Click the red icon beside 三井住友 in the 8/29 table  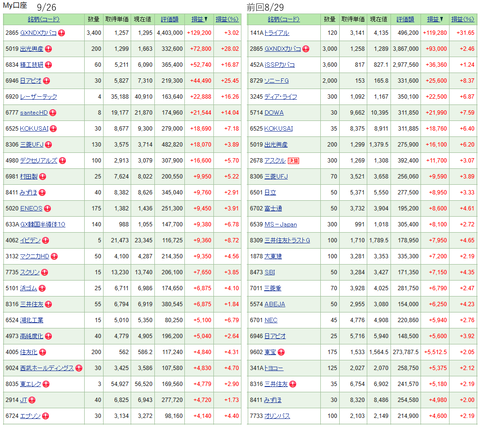(x=292, y=384)
